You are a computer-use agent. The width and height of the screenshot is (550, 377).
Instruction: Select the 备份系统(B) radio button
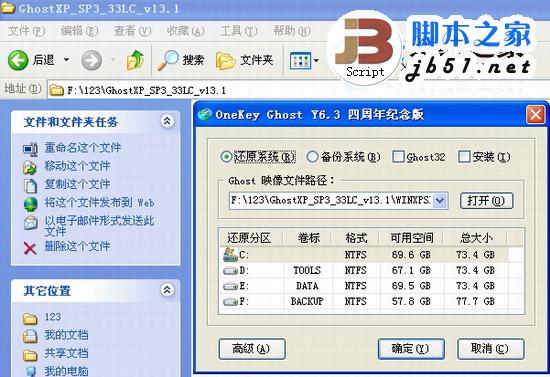312,157
